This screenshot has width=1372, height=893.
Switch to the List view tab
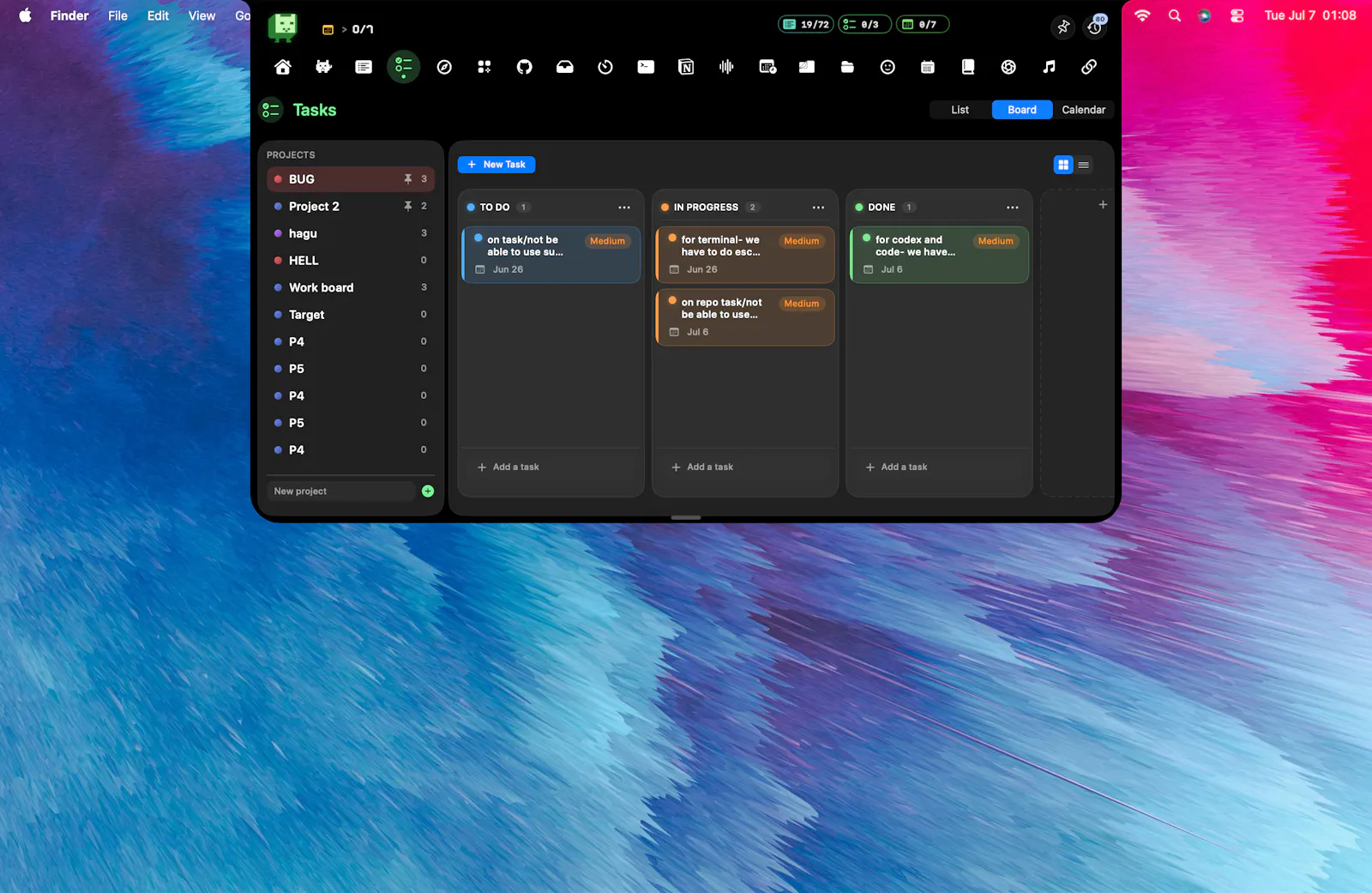point(960,110)
